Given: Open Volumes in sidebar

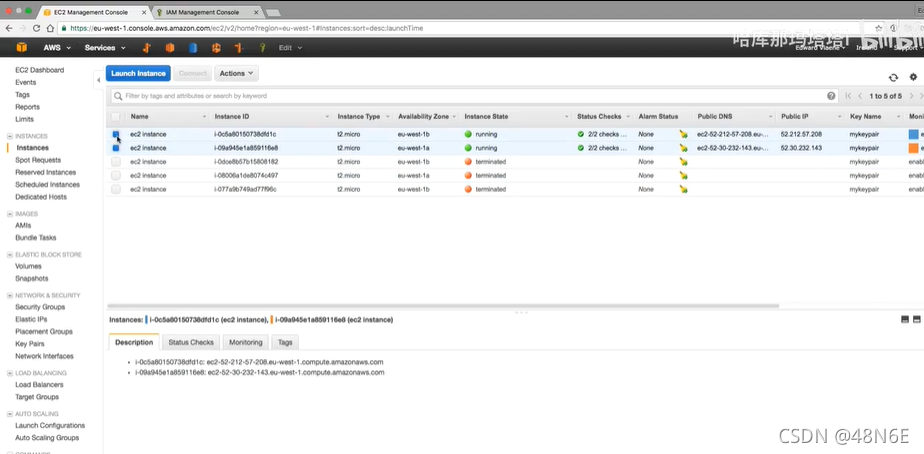Looking at the screenshot, I should (x=28, y=267).
